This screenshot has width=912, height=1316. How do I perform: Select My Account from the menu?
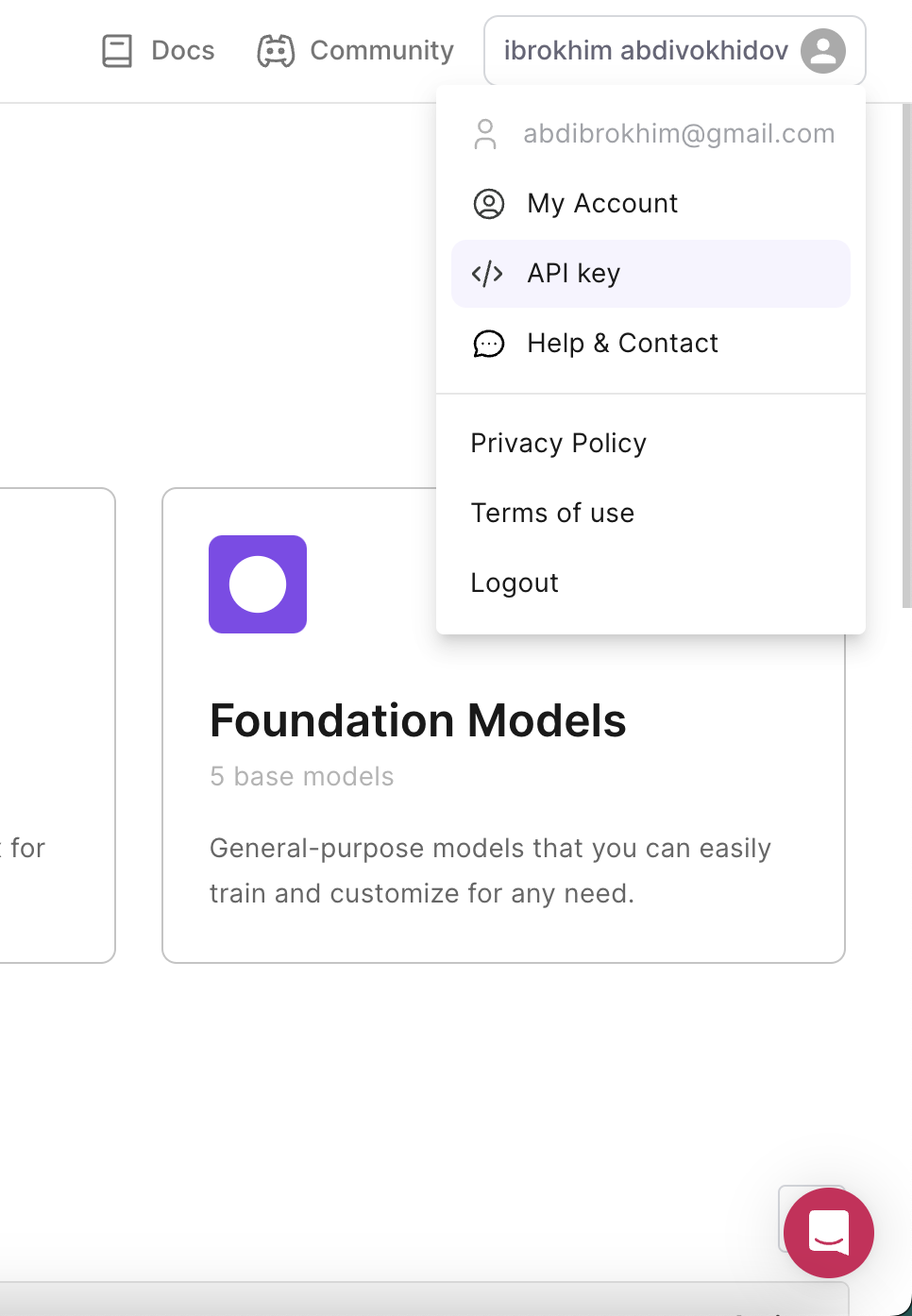point(602,204)
